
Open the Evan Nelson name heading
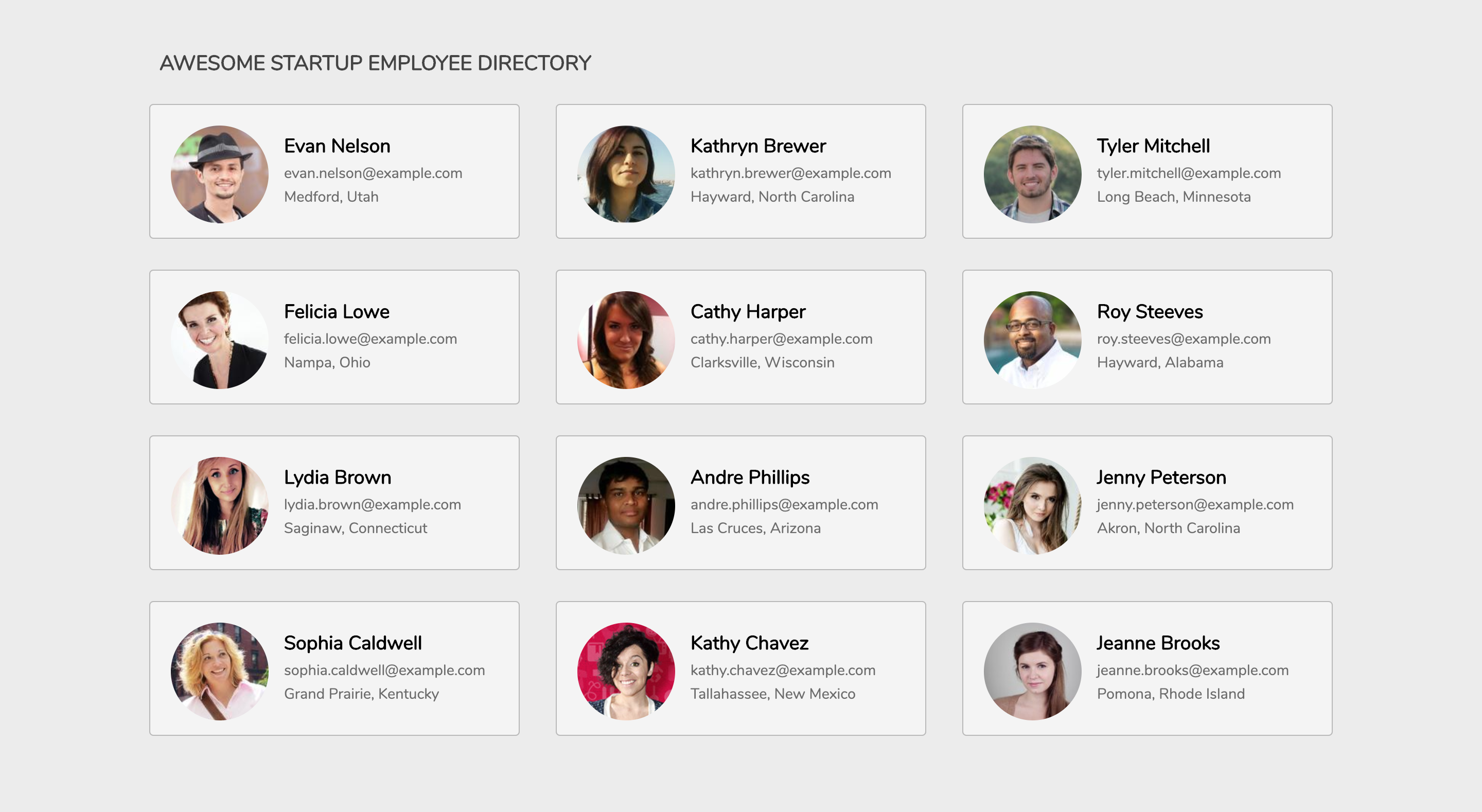coord(337,146)
